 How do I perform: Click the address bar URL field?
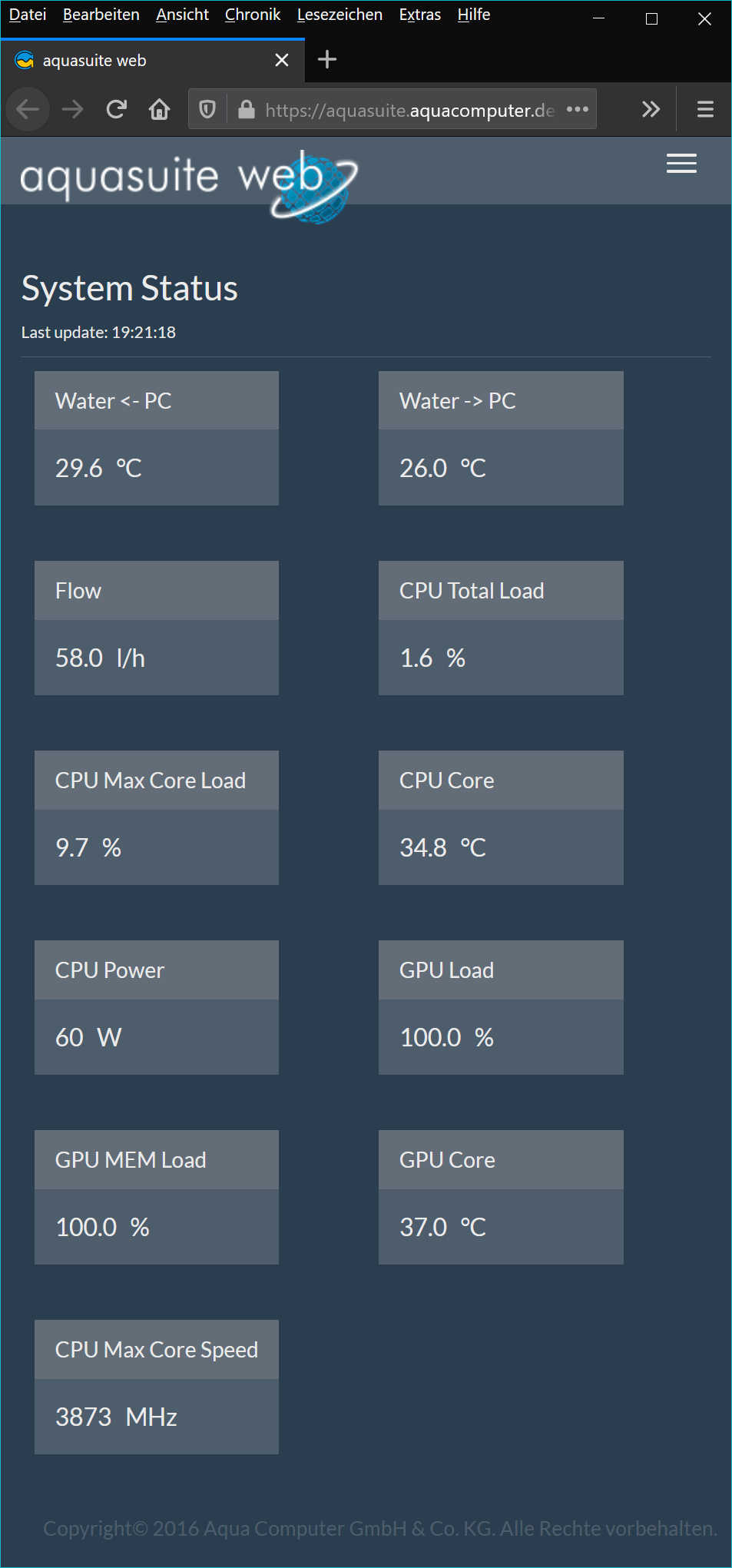(409, 110)
